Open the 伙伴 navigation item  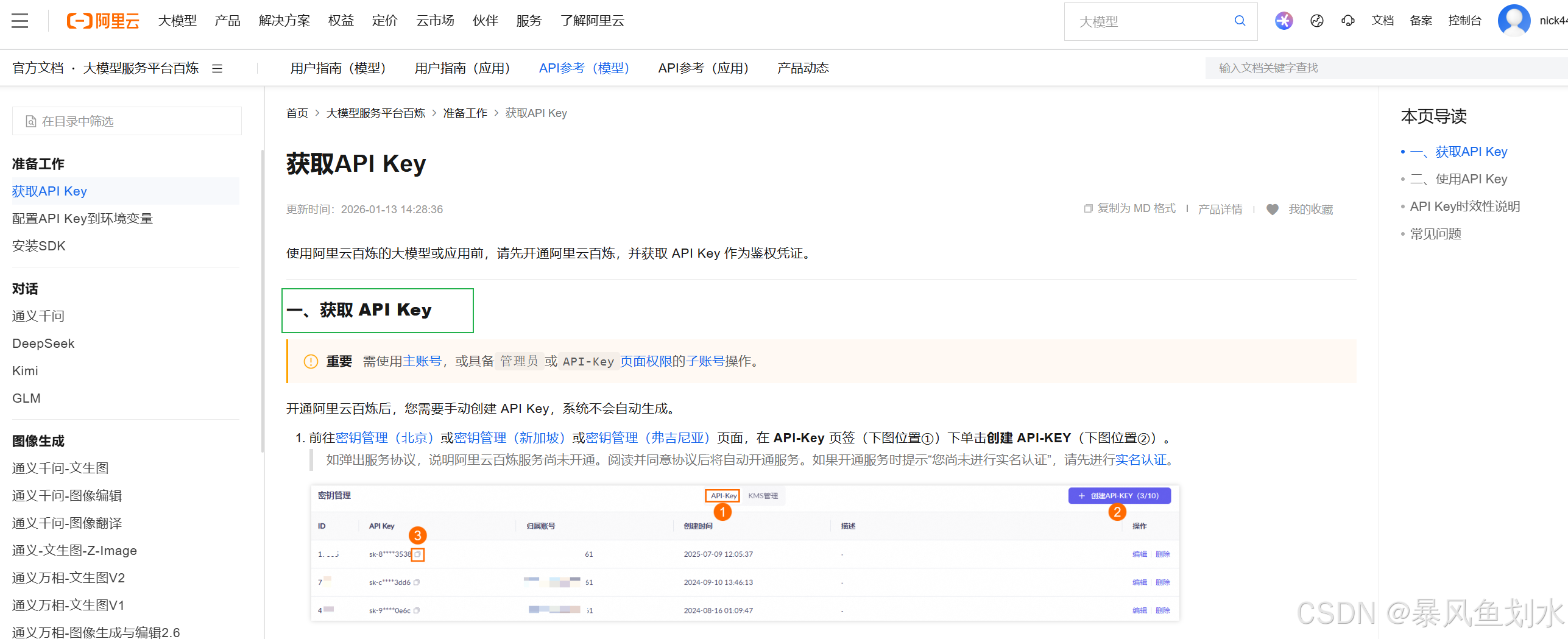486,21
